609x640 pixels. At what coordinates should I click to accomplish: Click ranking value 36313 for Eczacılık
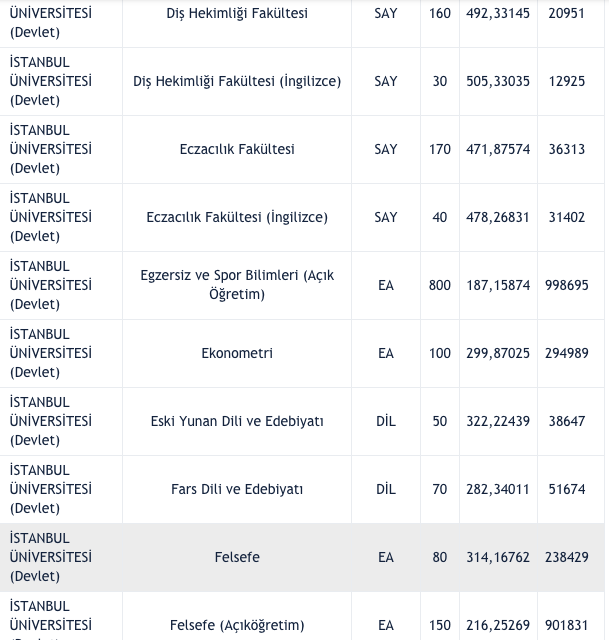point(567,149)
